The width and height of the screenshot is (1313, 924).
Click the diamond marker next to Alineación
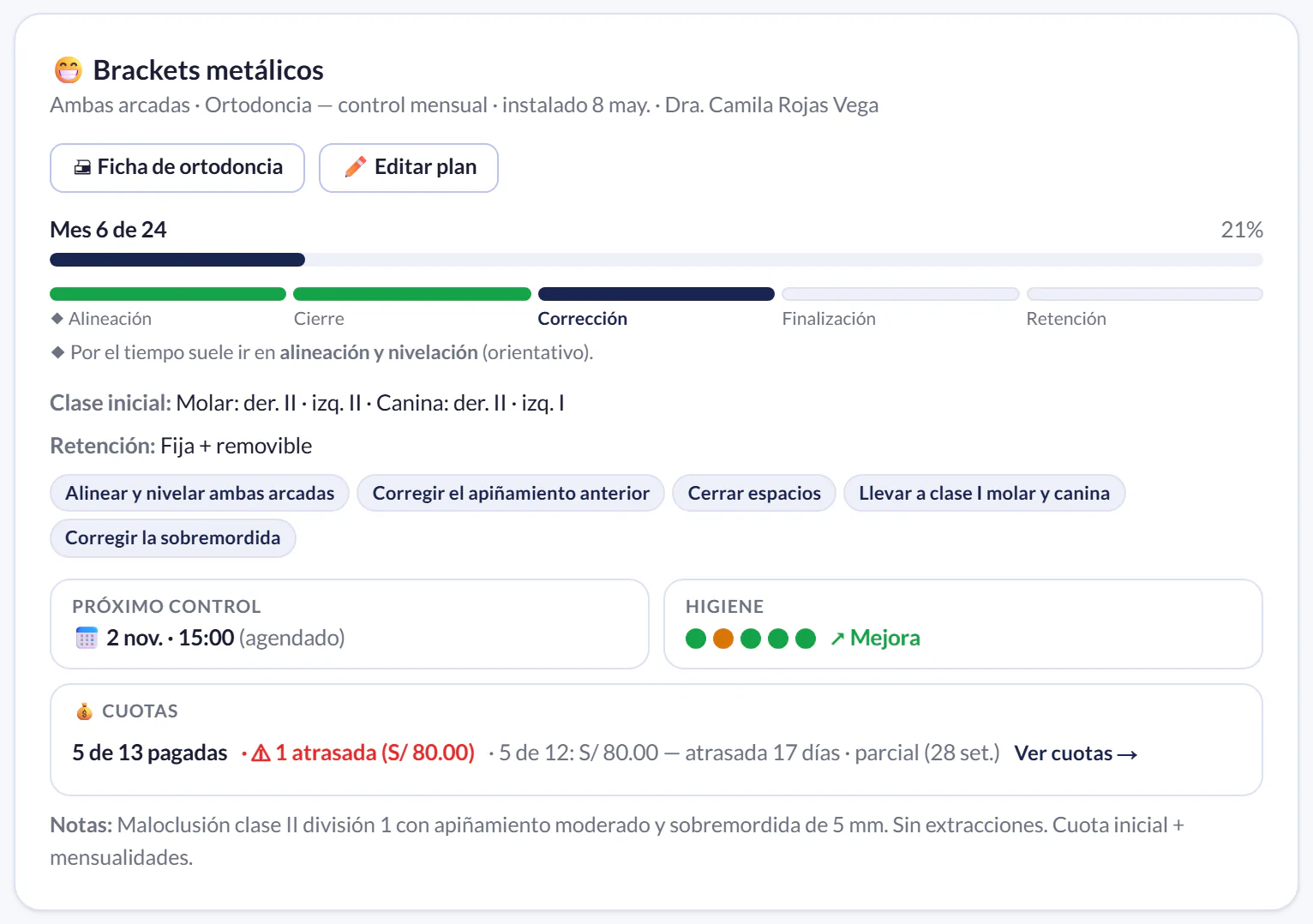coord(57,319)
